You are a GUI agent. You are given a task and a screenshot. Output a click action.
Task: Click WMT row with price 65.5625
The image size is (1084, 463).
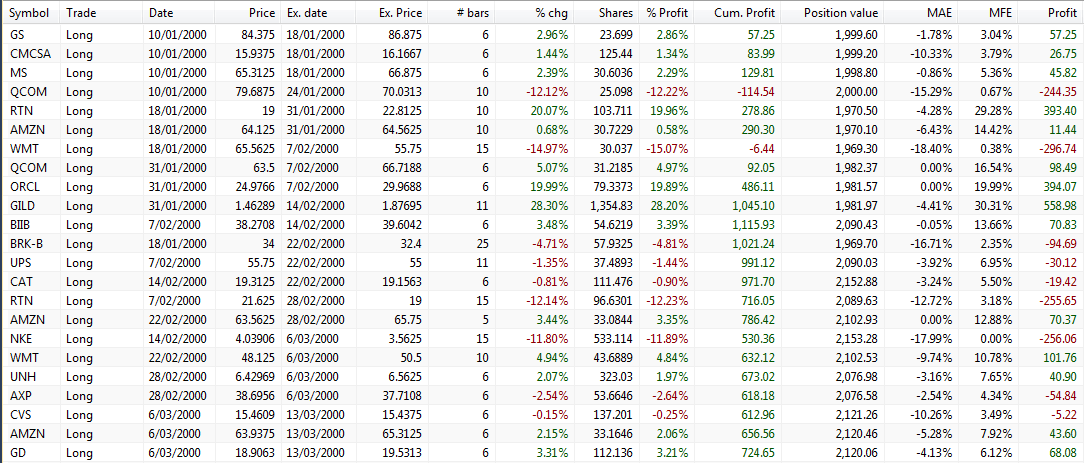(542, 149)
